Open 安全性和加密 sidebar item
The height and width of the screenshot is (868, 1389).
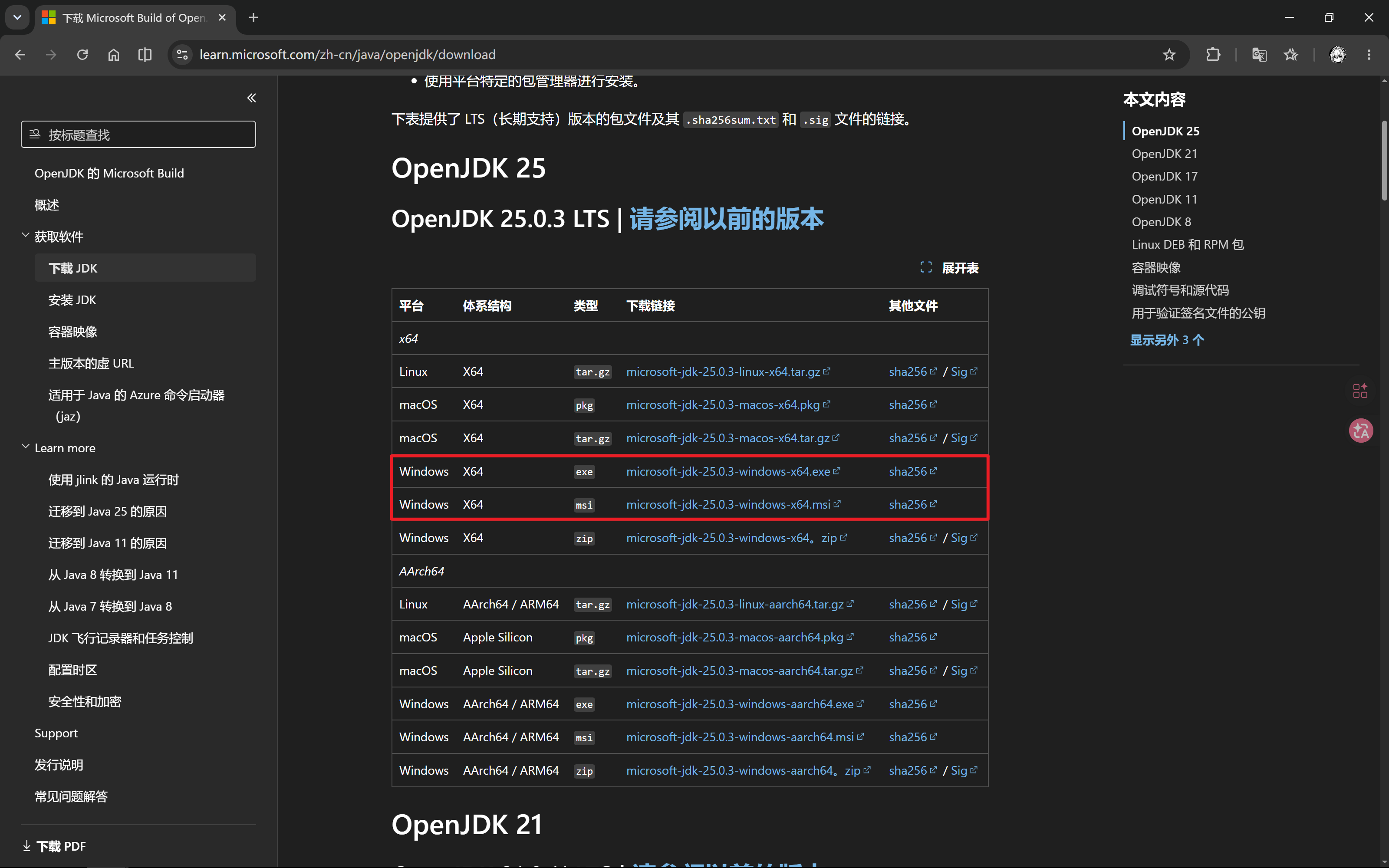tap(84, 701)
